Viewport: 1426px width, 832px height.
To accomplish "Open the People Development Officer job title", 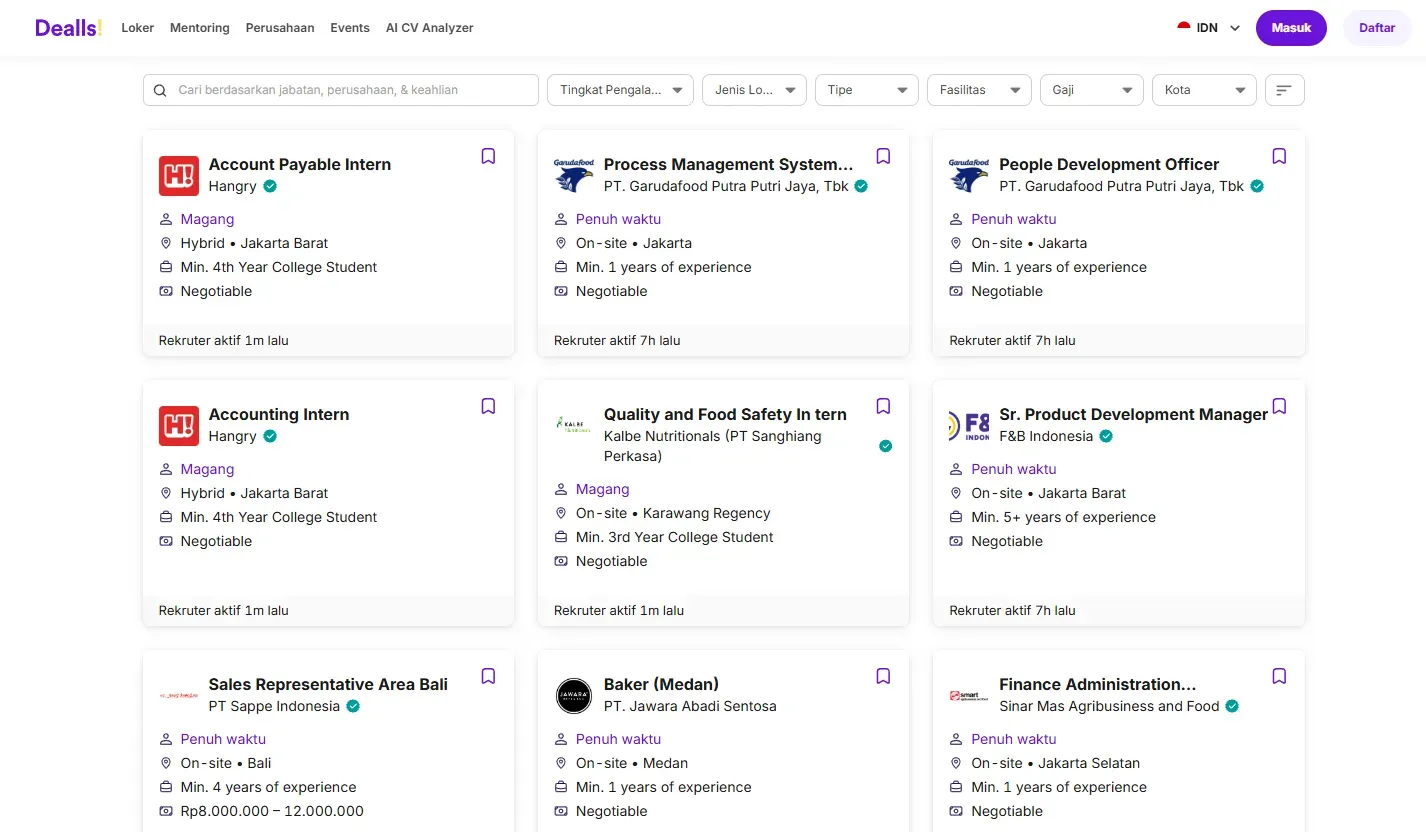I will (1109, 164).
